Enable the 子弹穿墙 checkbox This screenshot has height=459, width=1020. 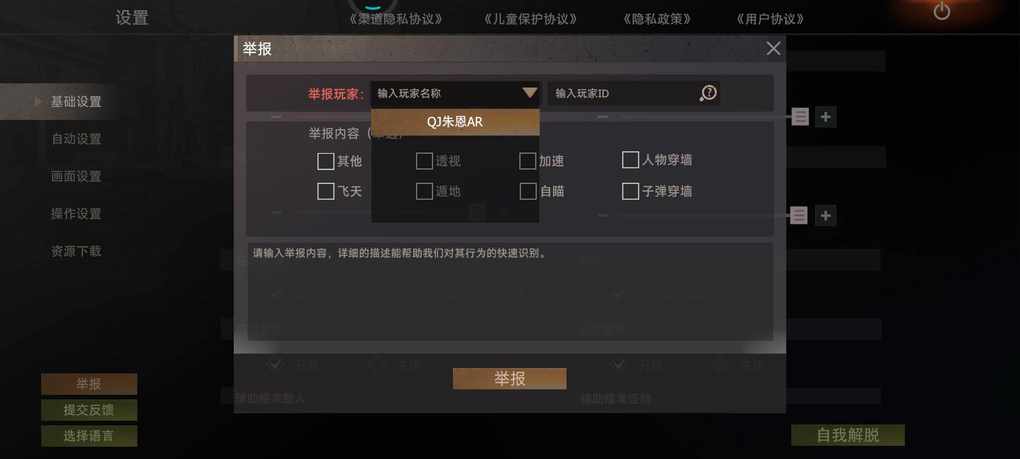point(630,191)
